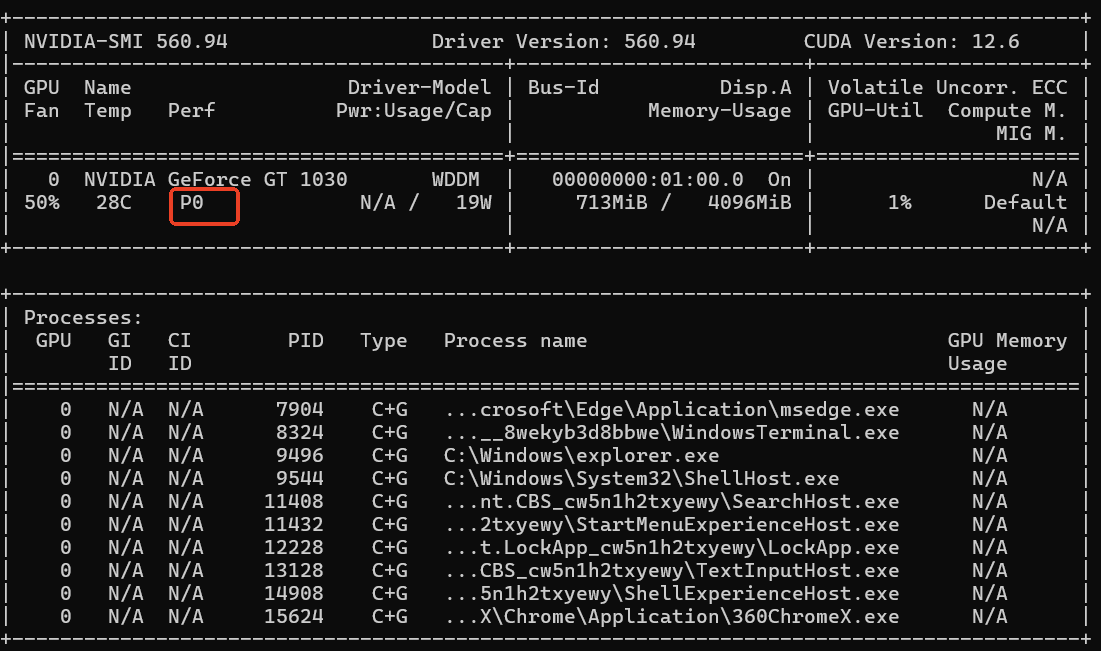This screenshot has height=651, width=1101.
Task: Click the Processes section header
Action: 83,318
